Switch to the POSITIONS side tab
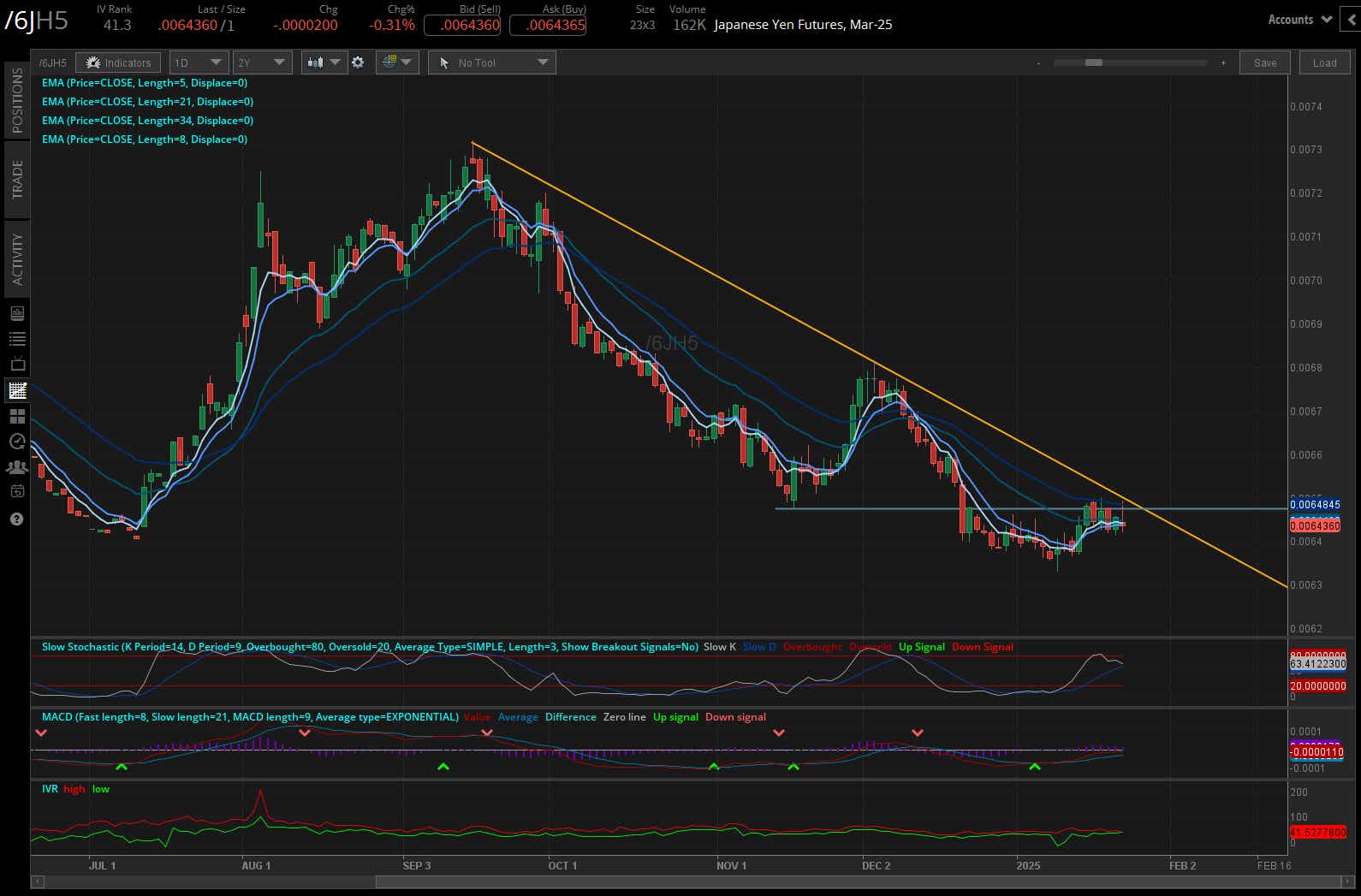 click(x=17, y=101)
